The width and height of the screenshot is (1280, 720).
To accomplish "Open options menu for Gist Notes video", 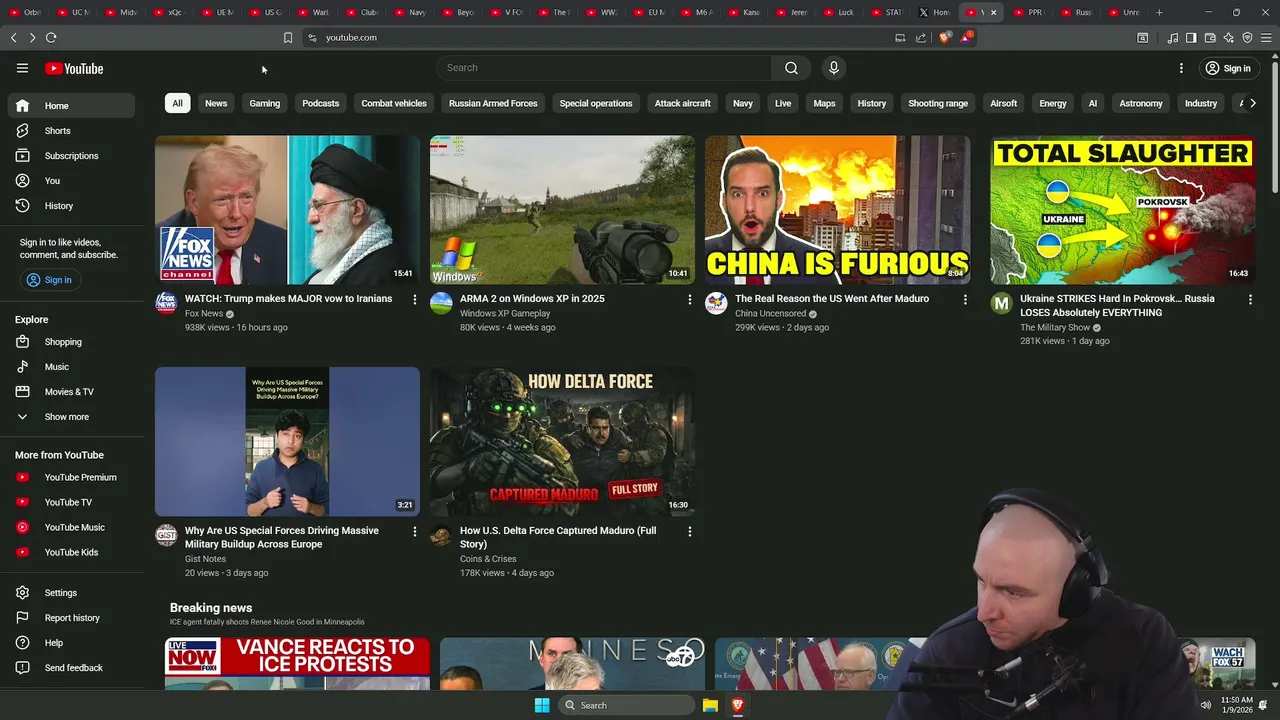I will point(414,531).
